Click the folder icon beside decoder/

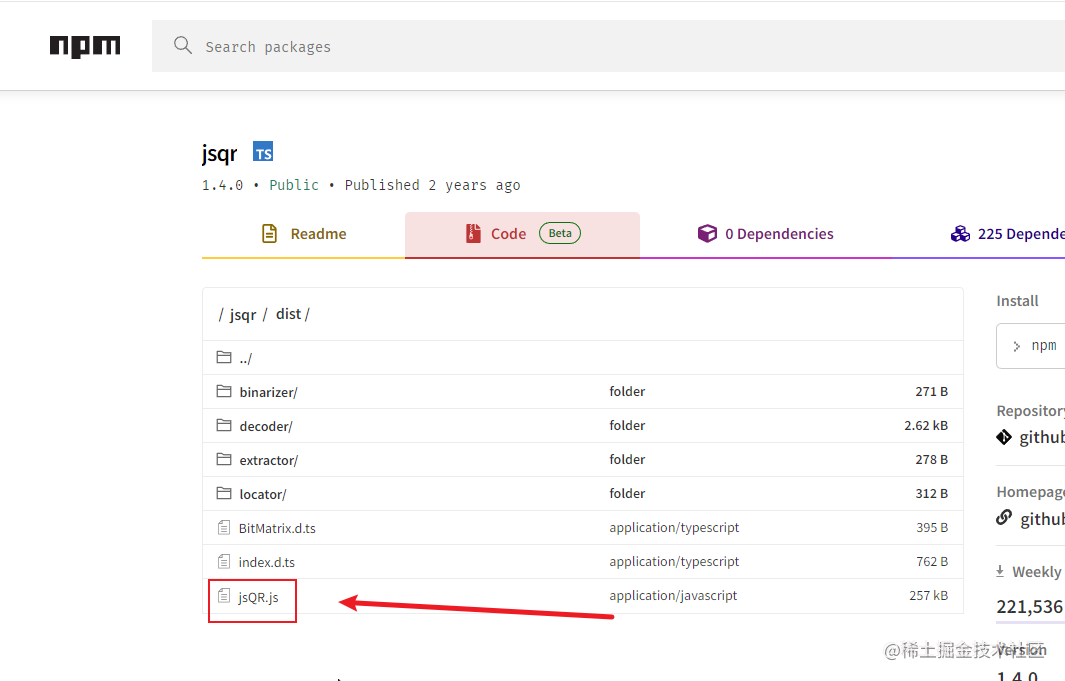click(223, 425)
